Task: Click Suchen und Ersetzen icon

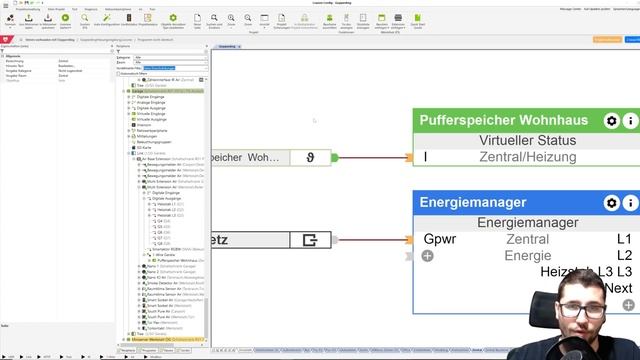Action: click(x=214, y=18)
